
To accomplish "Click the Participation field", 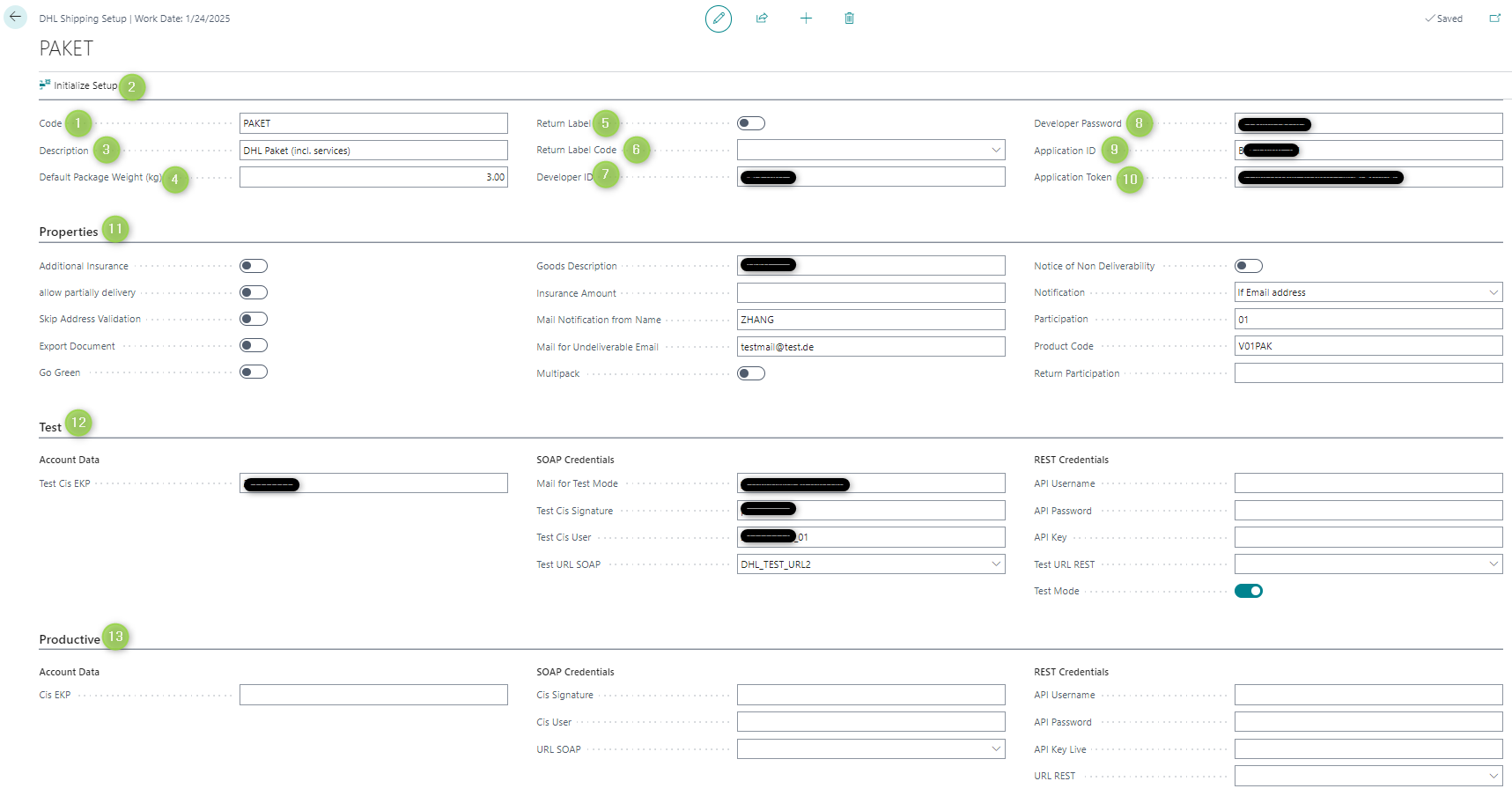I will [x=1368, y=319].
